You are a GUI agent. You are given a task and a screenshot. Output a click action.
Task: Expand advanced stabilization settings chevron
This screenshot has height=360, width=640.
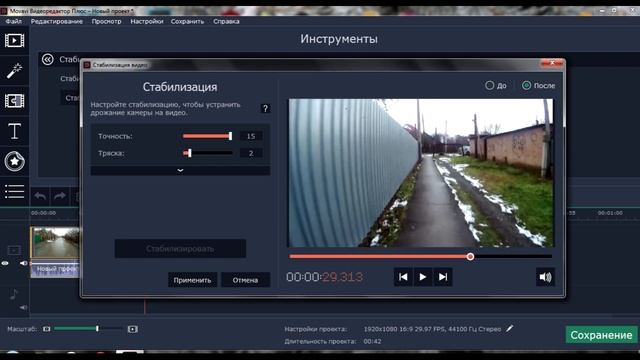click(x=180, y=170)
